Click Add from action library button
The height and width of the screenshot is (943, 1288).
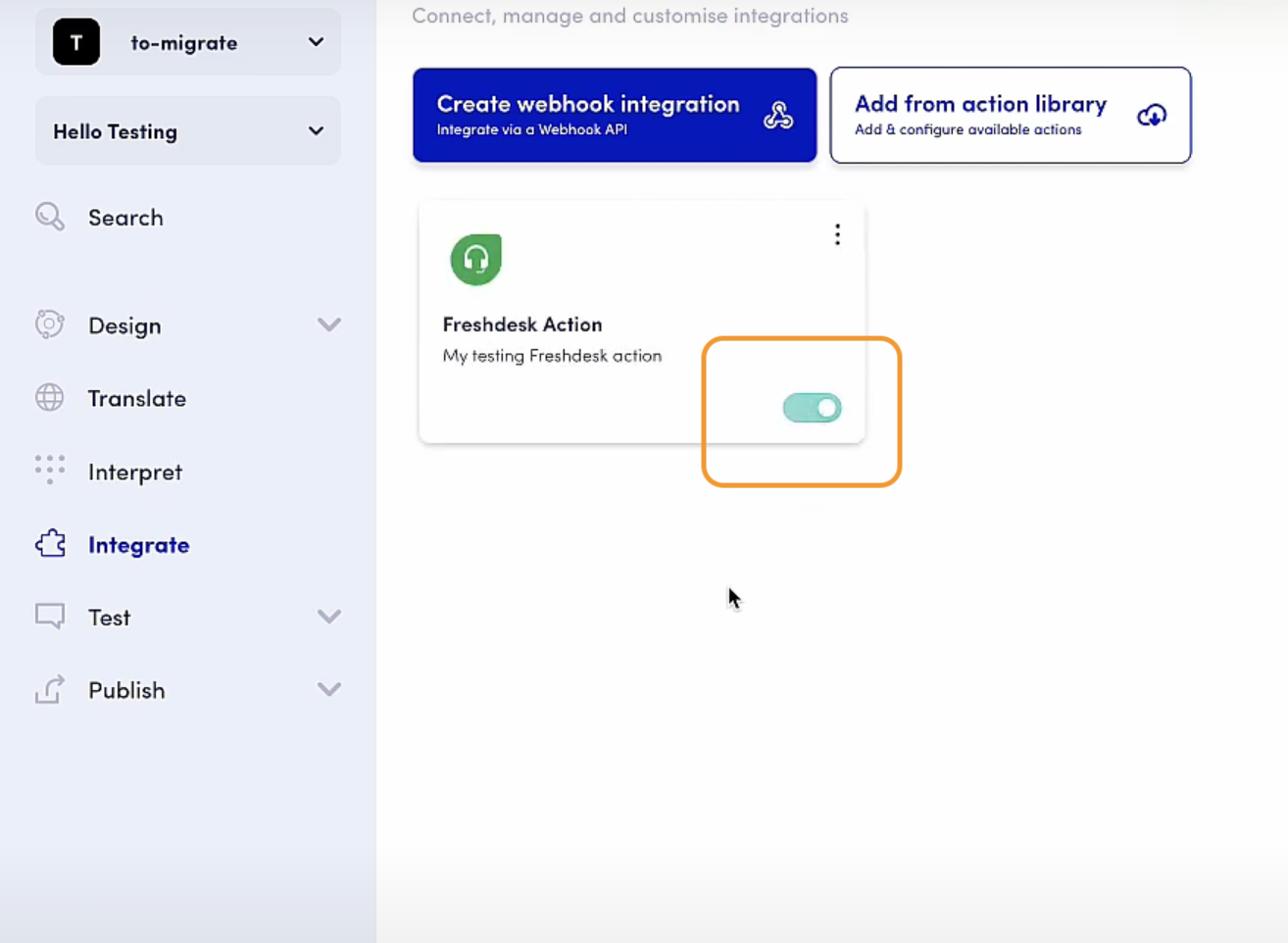point(1010,115)
